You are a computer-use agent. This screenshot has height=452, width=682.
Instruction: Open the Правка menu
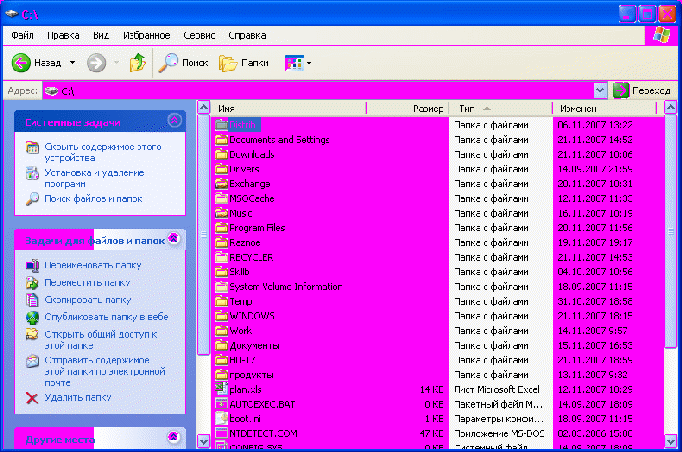63,35
